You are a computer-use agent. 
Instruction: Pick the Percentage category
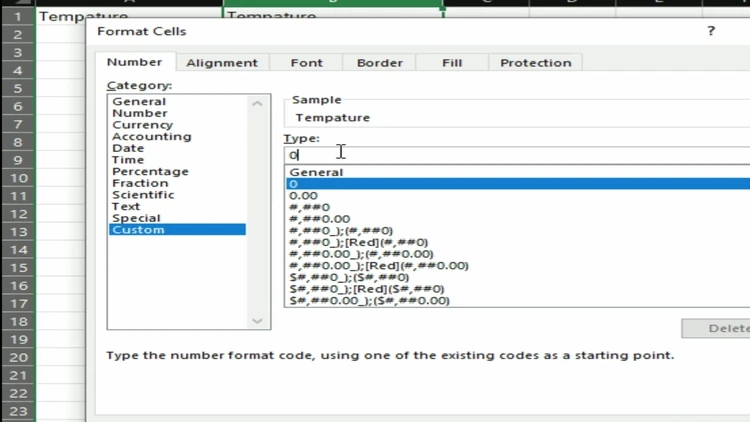pyautogui.click(x=177, y=171)
